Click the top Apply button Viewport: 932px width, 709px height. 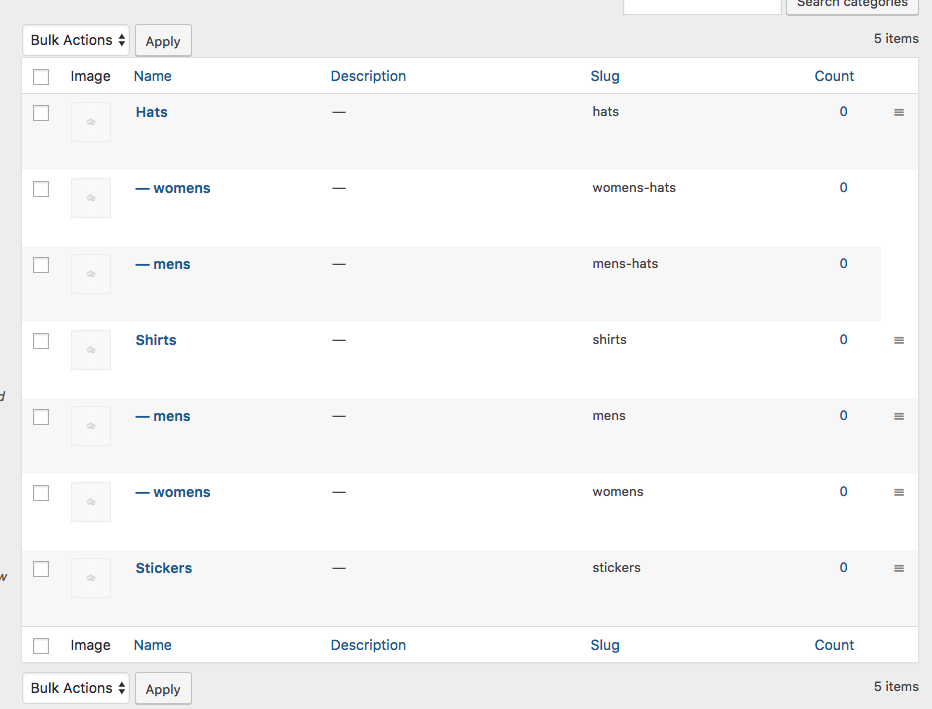point(163,40)
